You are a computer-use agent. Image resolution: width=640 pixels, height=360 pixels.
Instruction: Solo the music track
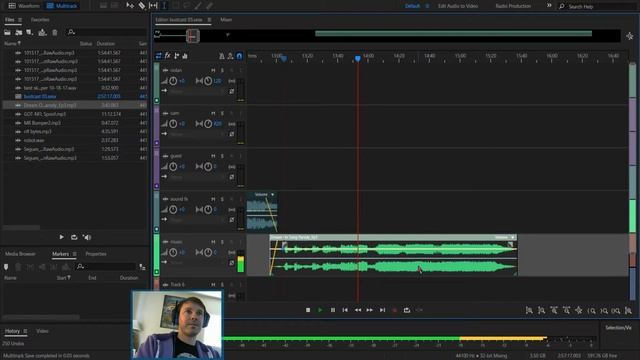click(x=222, y=242)
